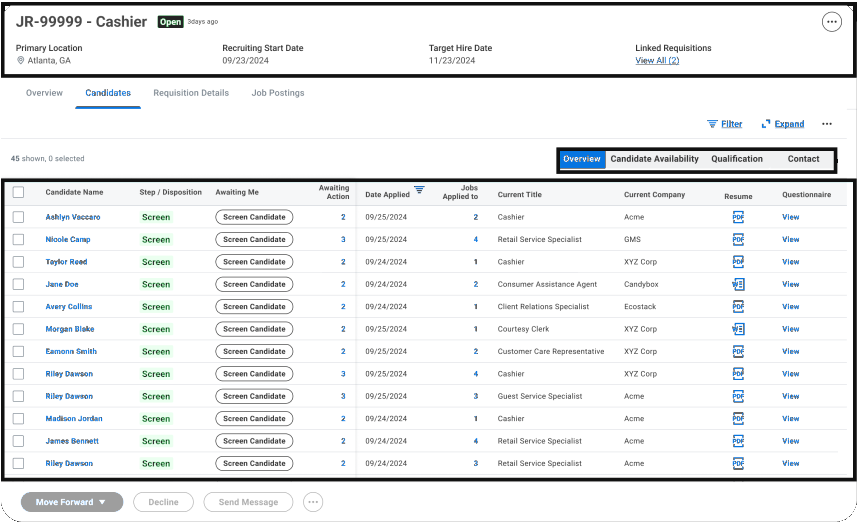Select the blue Overview view button
The width and height of the screenshot is (858, 524).
582,159
